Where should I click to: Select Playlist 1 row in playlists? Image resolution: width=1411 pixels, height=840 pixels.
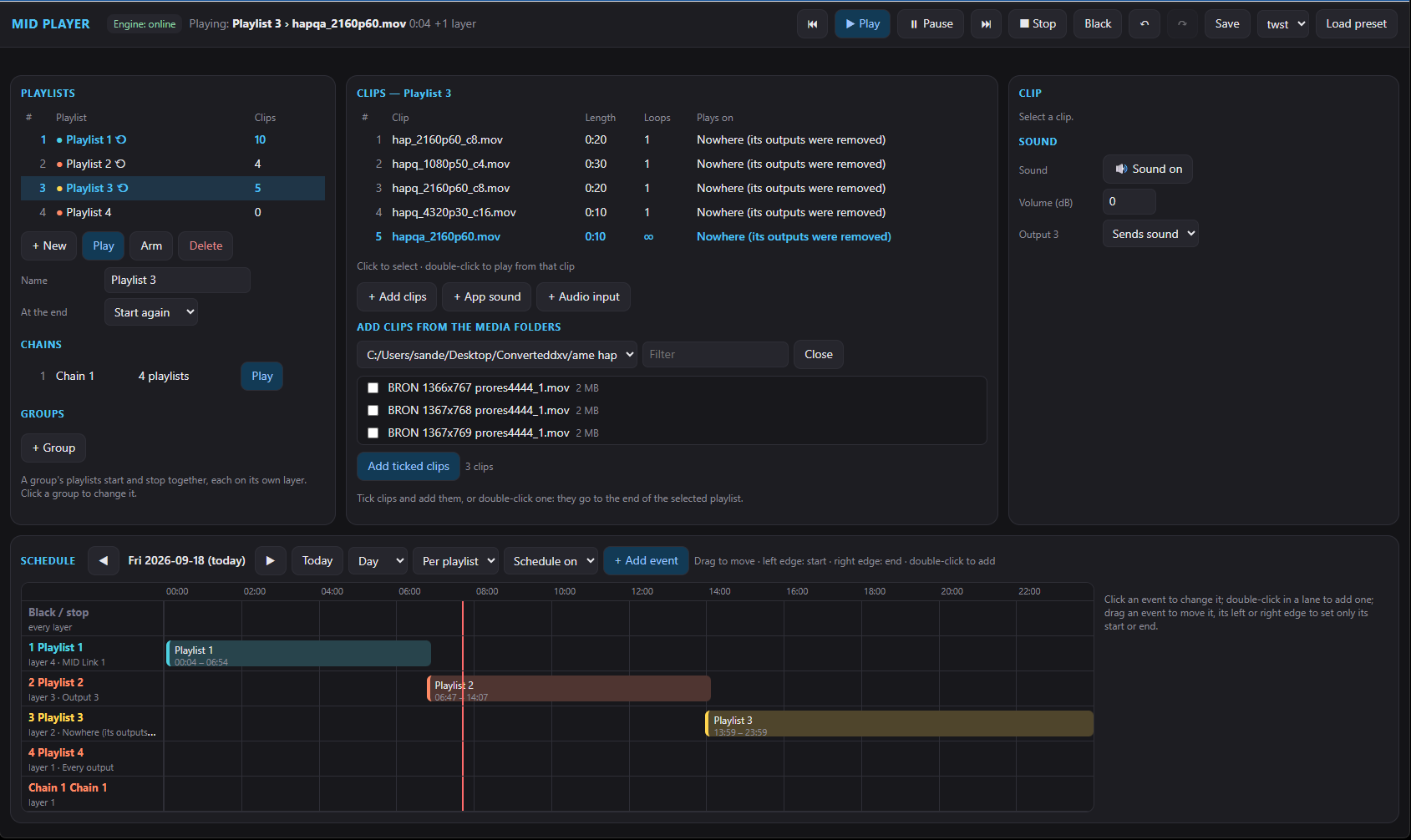[173, 140]
